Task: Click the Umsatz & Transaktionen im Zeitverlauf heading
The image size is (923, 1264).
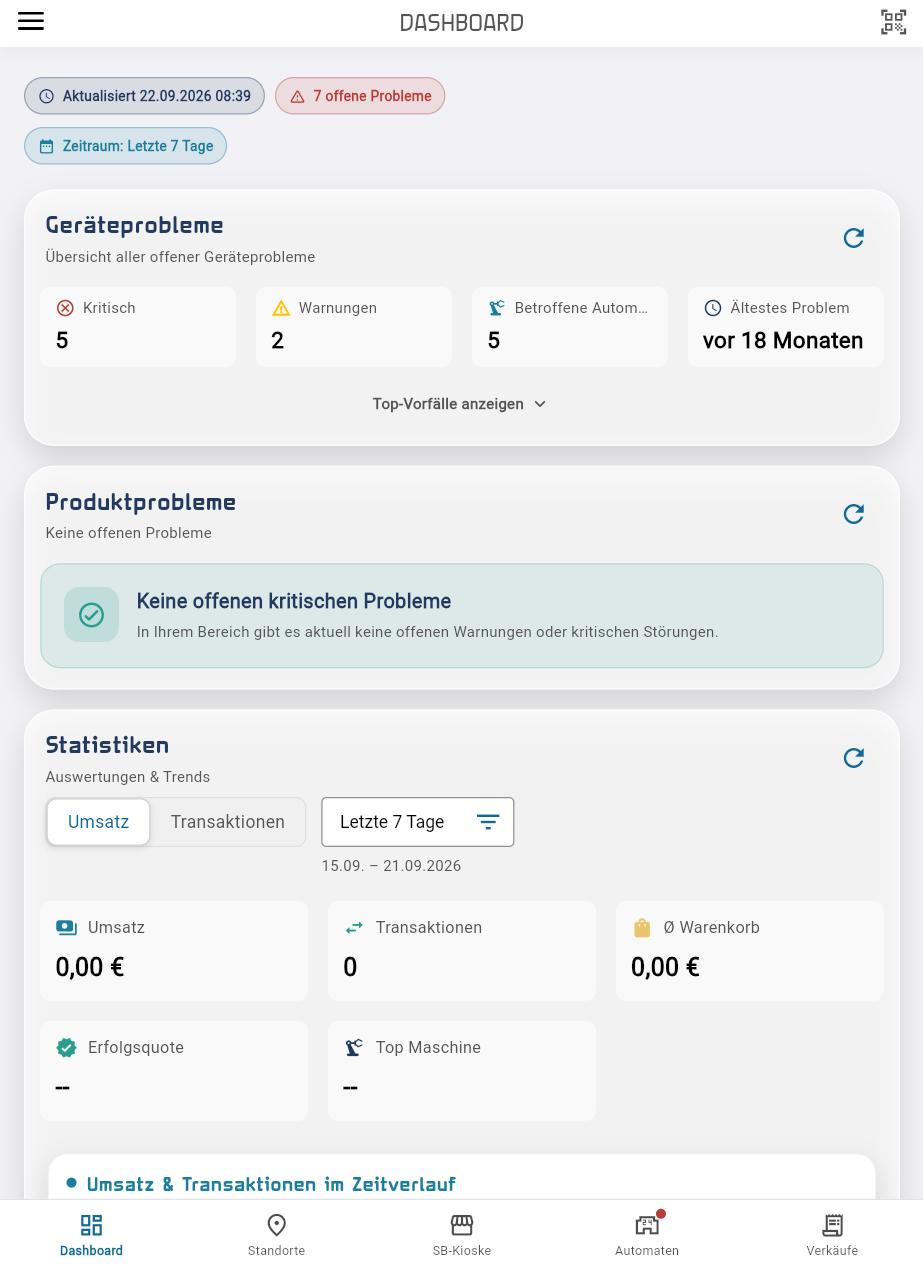Action: click(x=271, y=1184)
